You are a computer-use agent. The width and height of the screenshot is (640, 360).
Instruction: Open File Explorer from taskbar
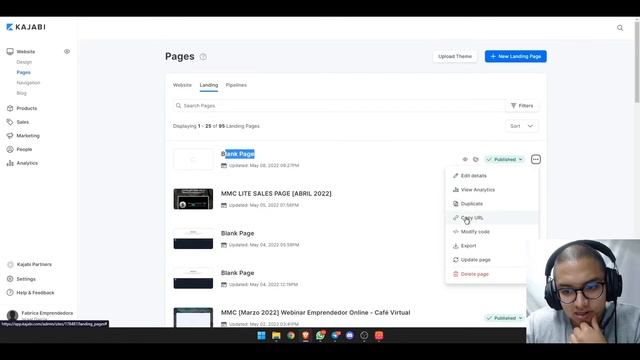276,336
